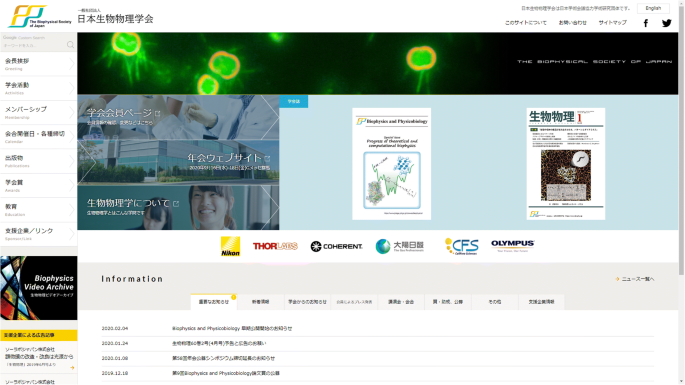
Task: Open the Coherent sponsor logo
Action: [336, 246]
